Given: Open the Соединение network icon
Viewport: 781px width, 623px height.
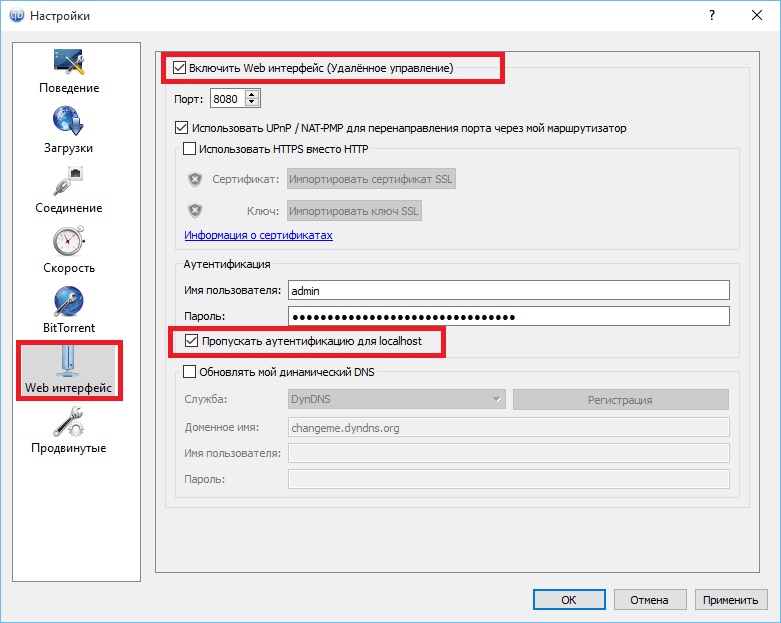Looking at the screenshot, I should (x=69, y=181).
